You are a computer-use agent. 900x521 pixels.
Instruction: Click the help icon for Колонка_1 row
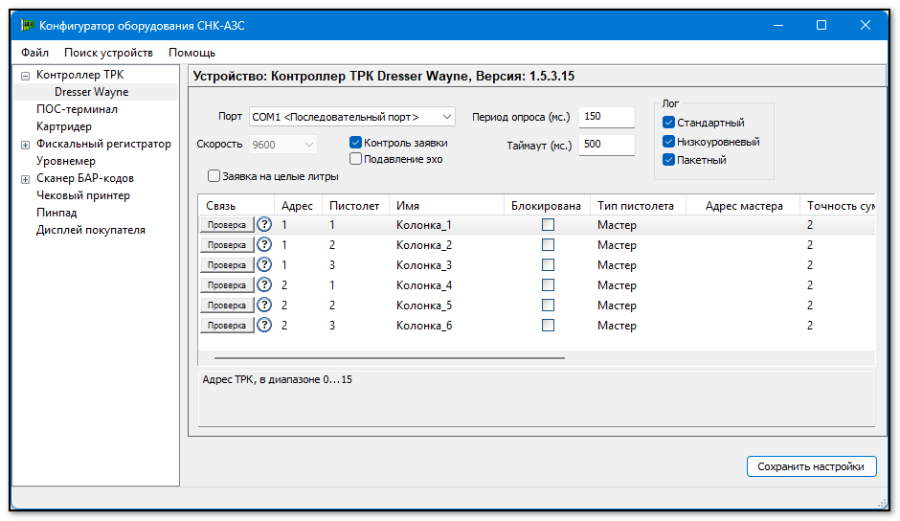(x=265, y=225)
